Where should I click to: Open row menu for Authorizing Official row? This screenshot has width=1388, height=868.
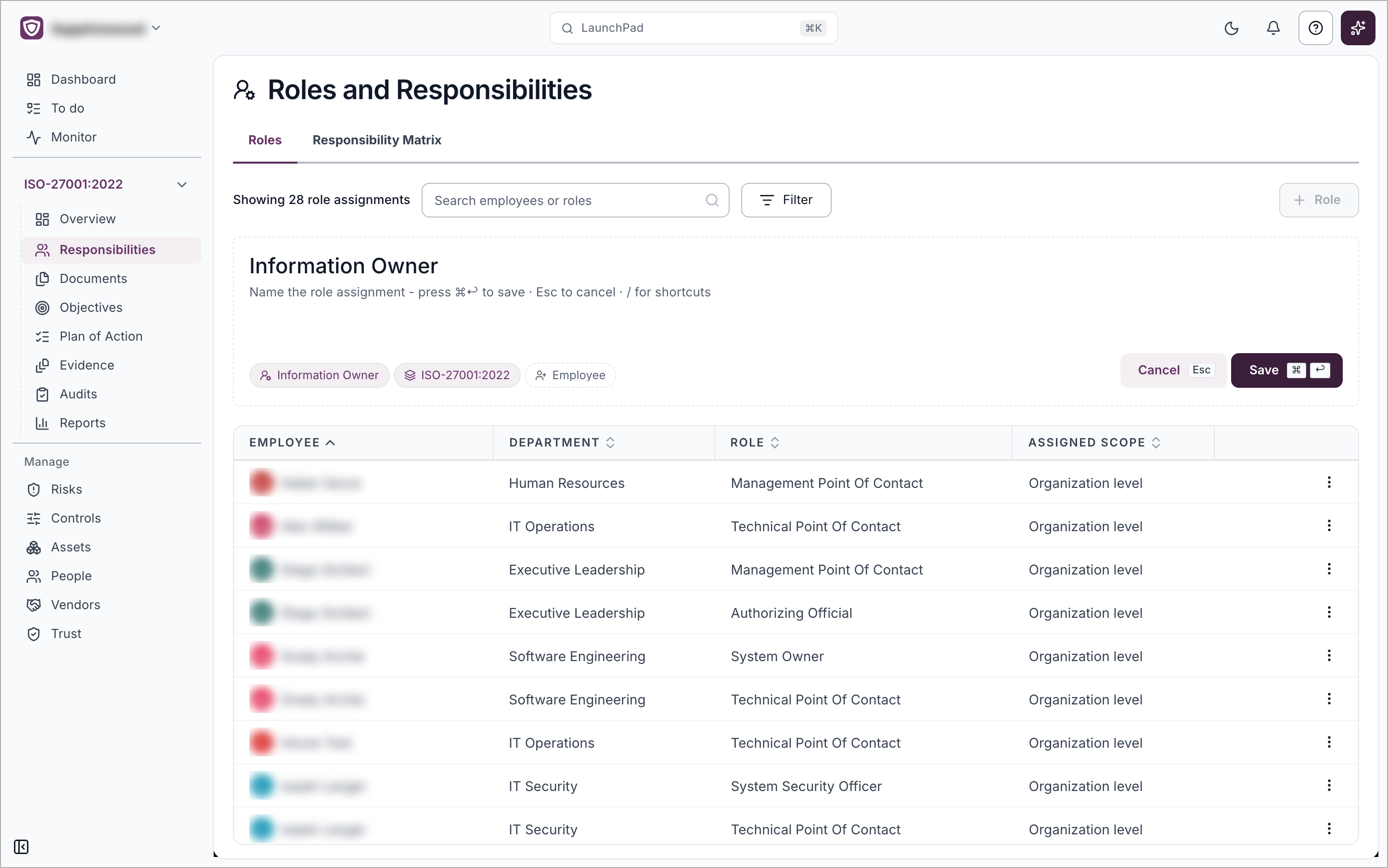pyautogui.click(x=1329, y=612)
